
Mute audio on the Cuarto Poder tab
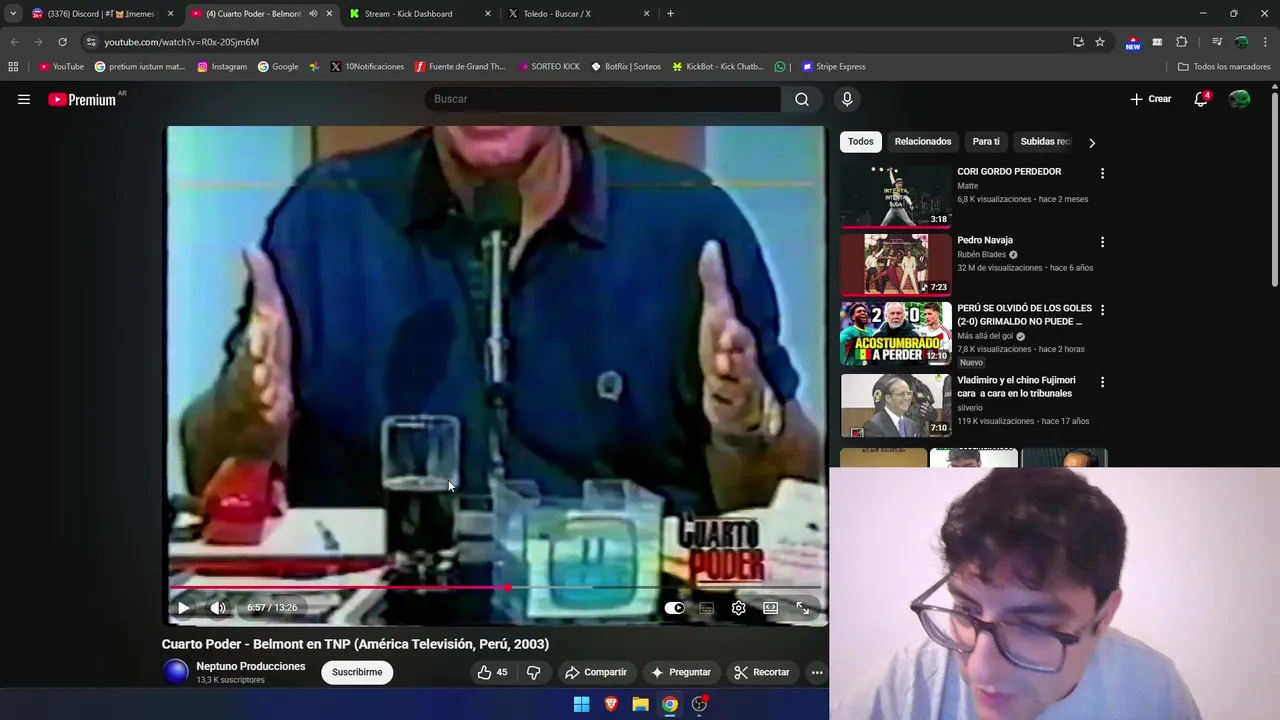(313, 14)
